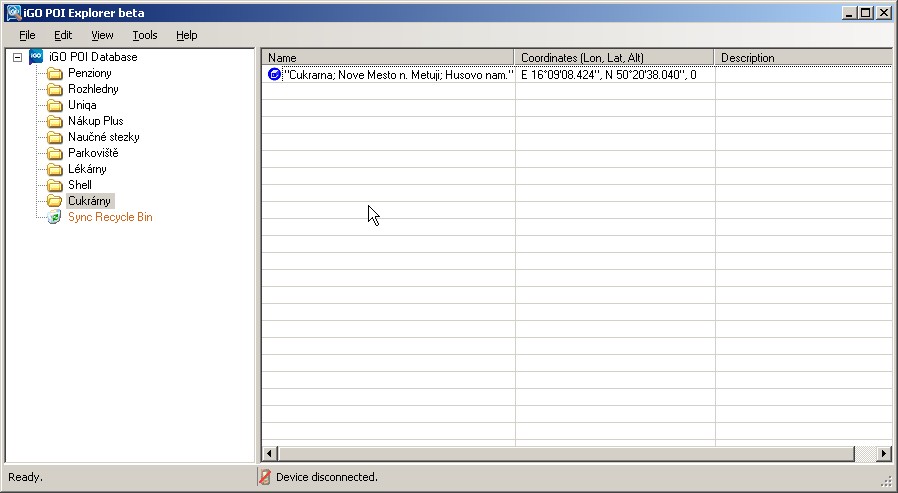Click the iGO POI Database root icon
The image size is (898, 493).
37,57
